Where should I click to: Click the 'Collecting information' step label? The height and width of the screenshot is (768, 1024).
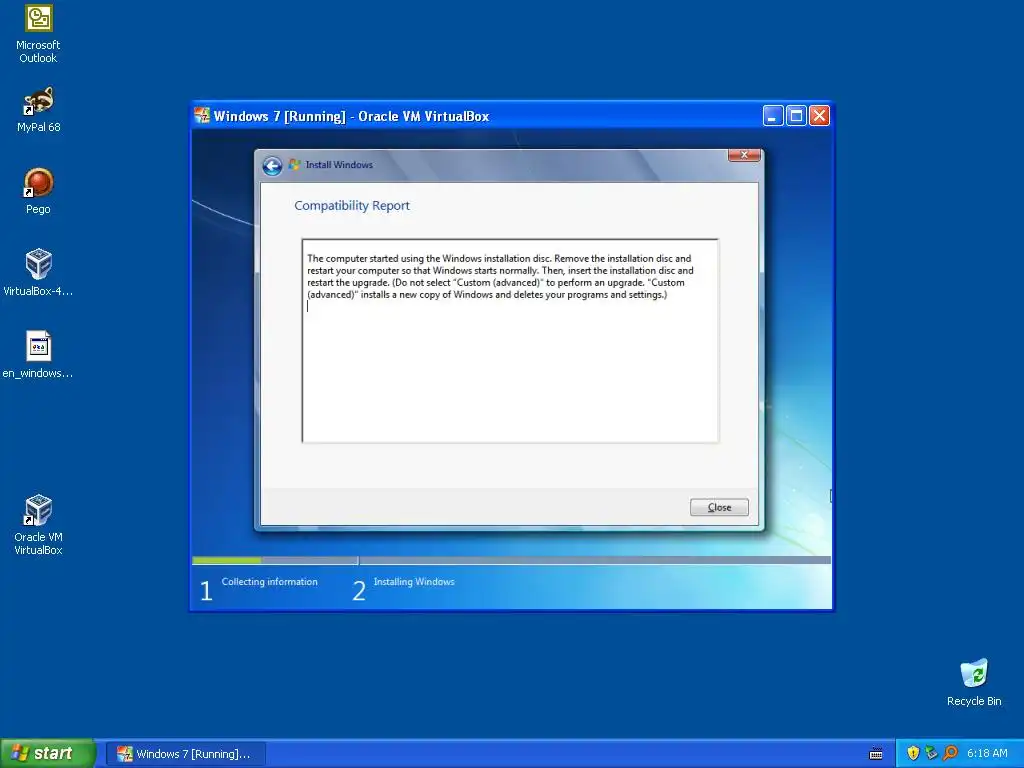[270, 582]
